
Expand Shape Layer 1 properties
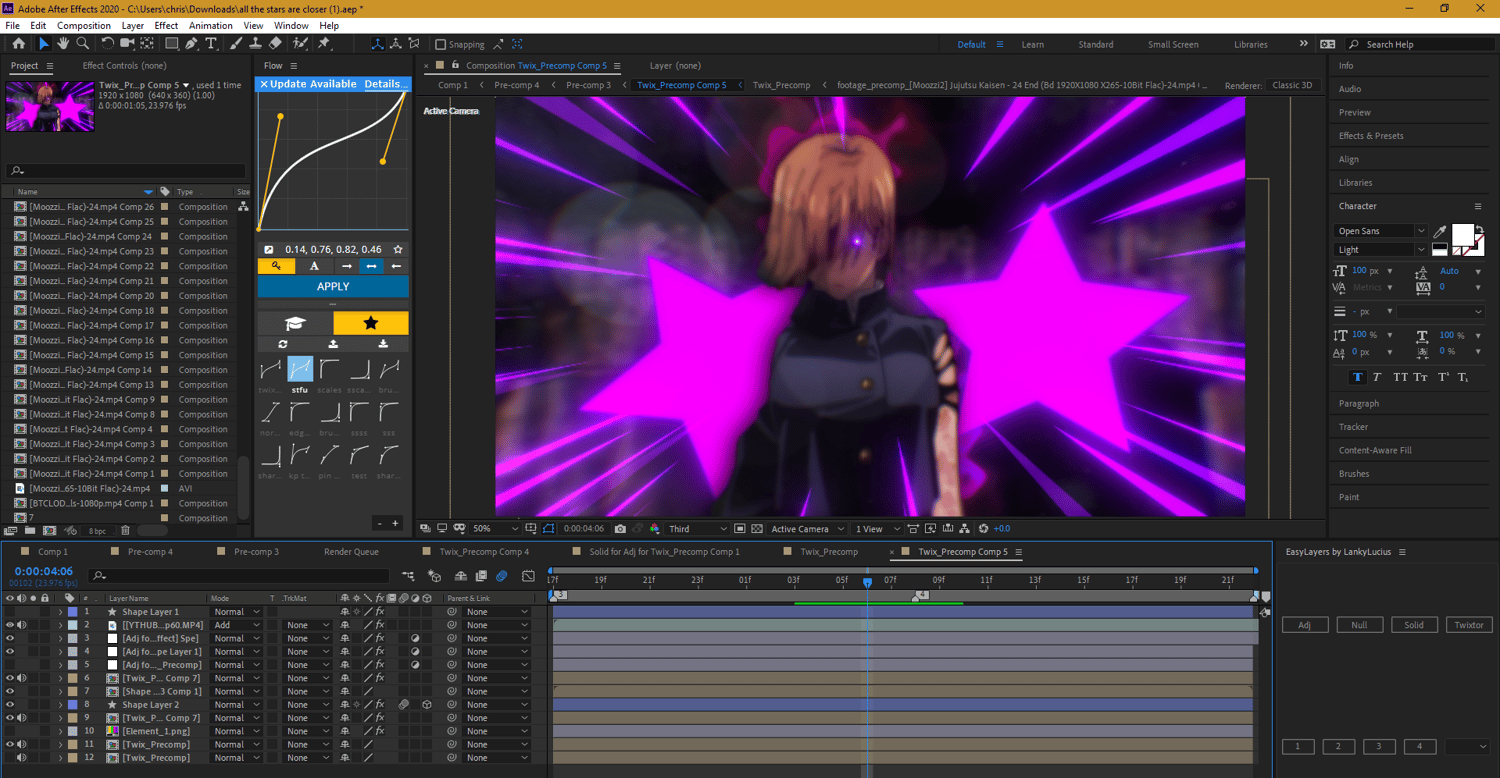60,612
